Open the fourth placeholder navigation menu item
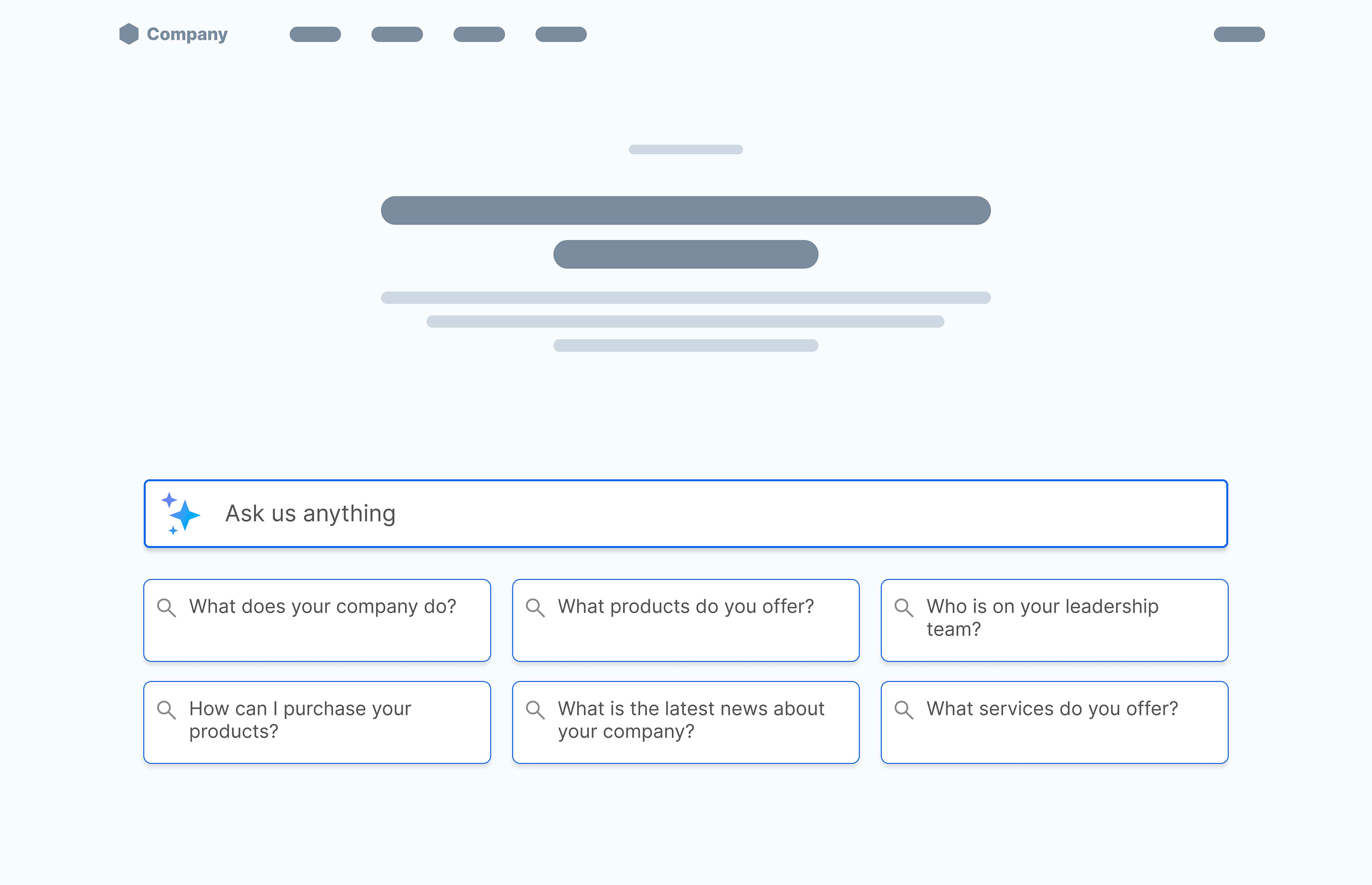This screenshot has width=1372, height=885. [561, 35]
